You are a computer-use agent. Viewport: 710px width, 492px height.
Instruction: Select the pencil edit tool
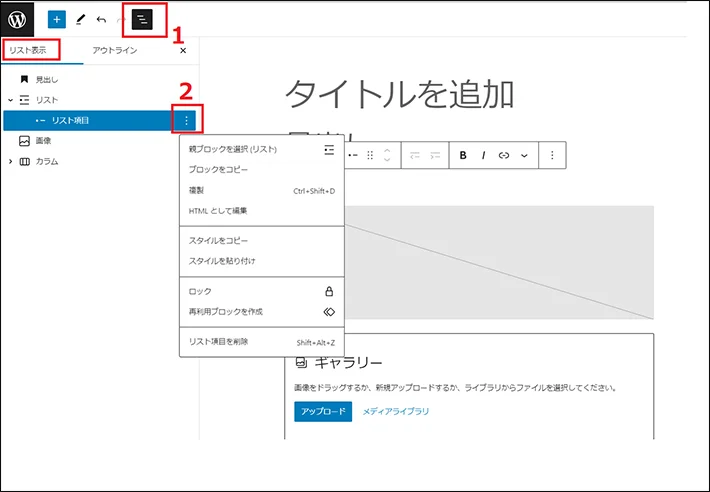click(80, 19)
